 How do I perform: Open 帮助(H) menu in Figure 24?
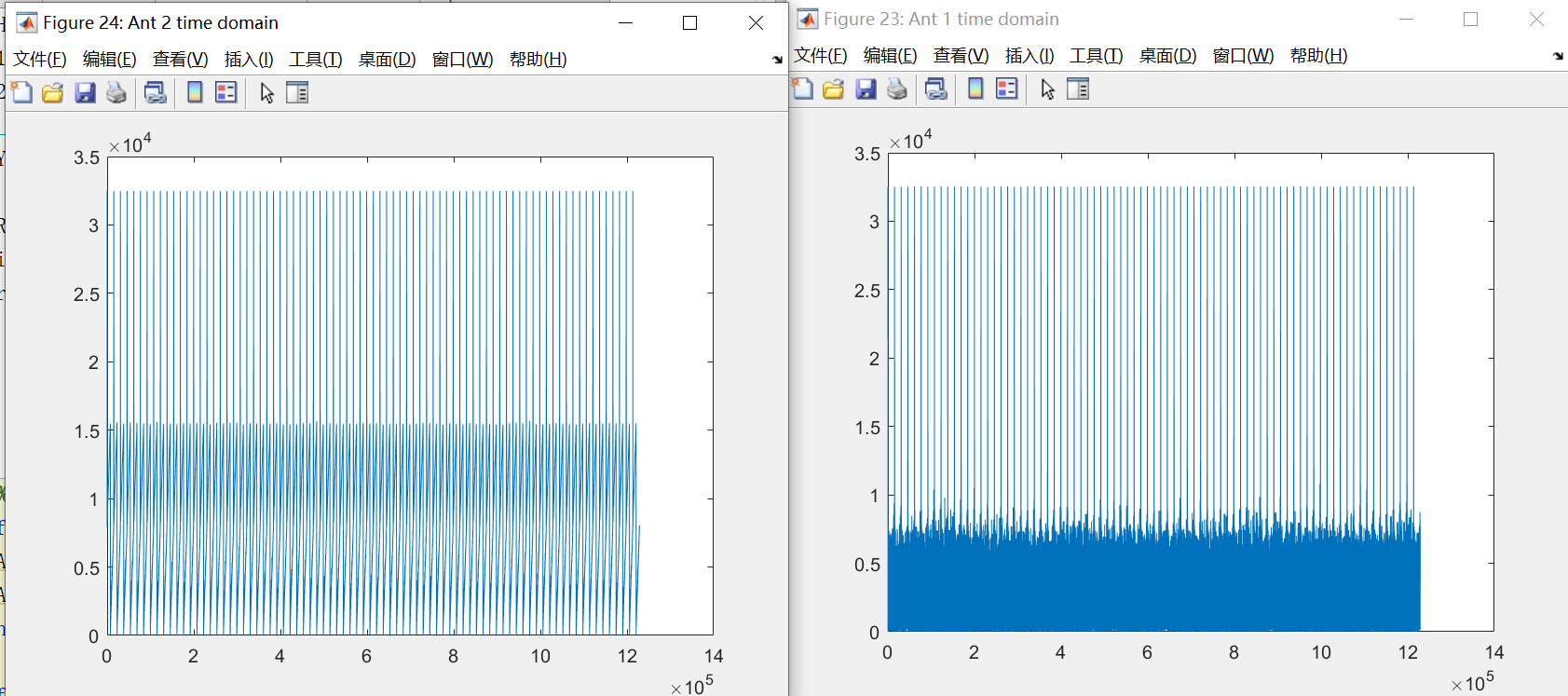click(x=538, y=60)
